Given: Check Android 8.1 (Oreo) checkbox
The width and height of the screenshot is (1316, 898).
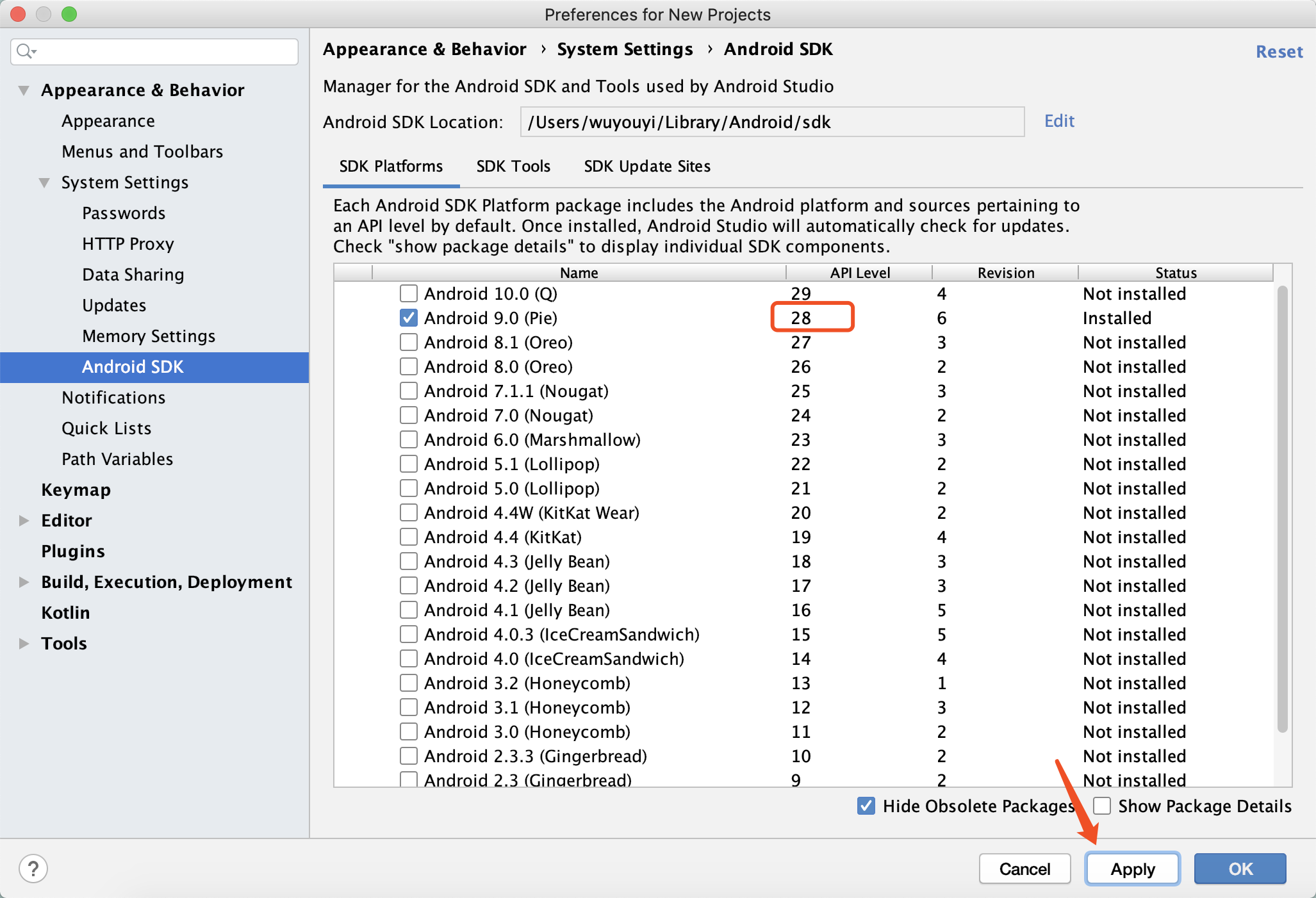Looking at the screenshot, I should point(408,342).
